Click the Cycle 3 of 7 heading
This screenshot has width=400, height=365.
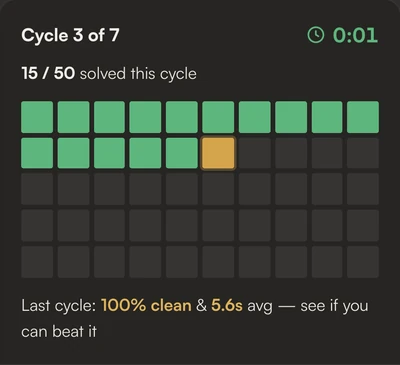(70, 35)
